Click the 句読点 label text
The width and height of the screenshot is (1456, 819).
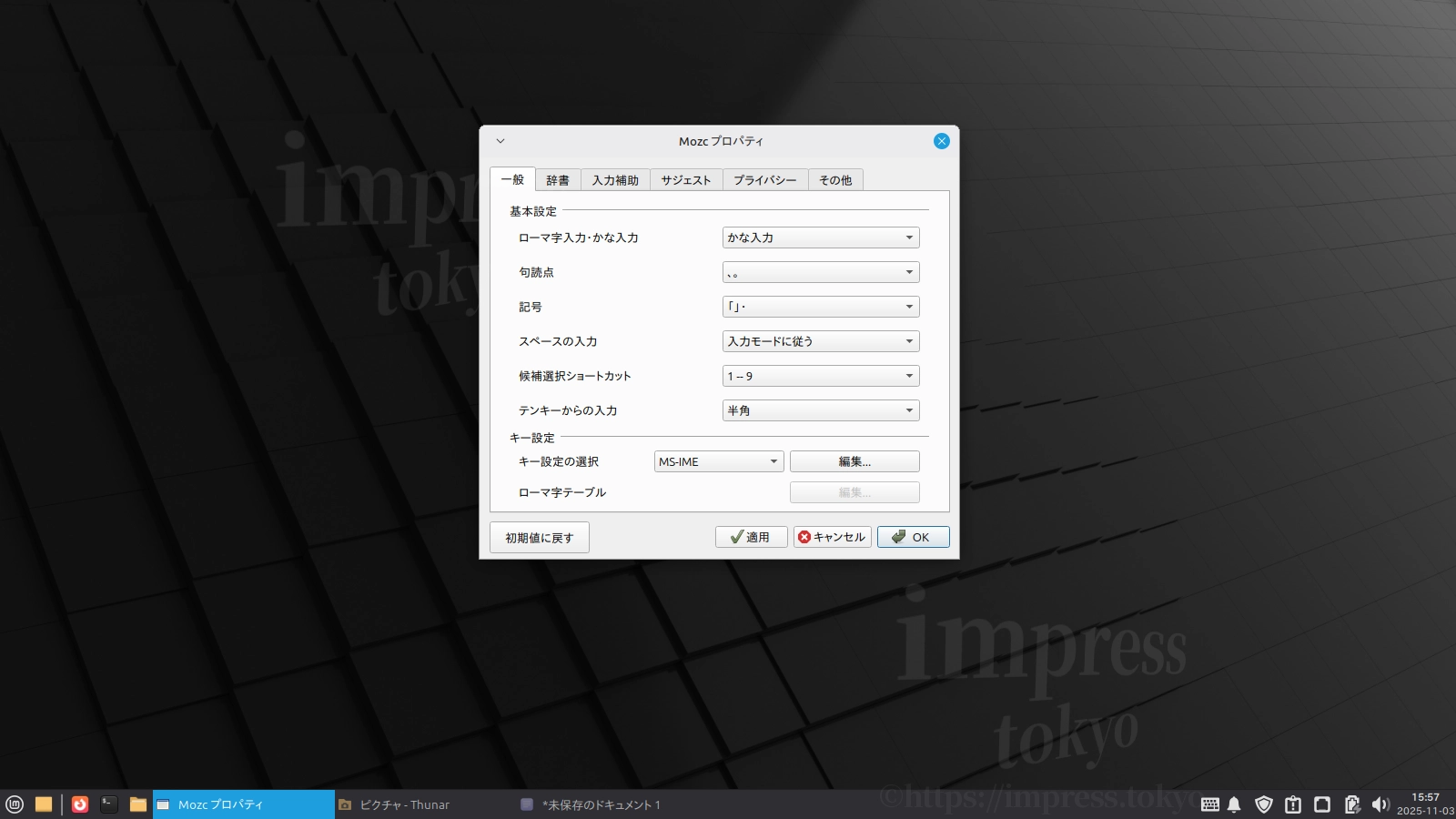537,272
